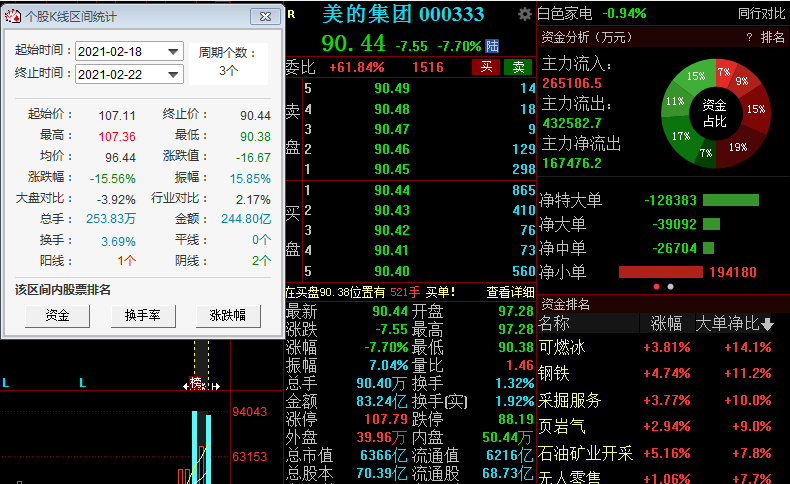Click the 17% green donut segment
Screen dimensions: 790x484
pos(681,136)
